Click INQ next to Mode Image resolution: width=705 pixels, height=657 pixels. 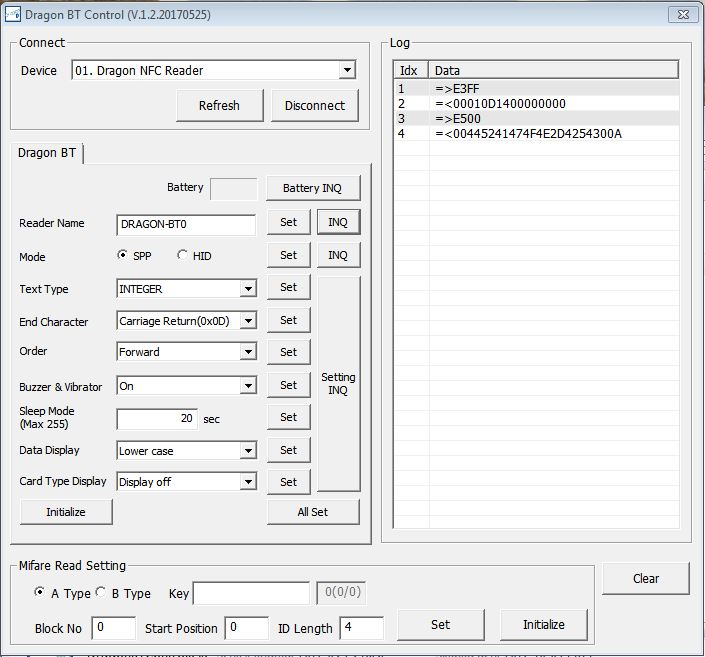pyautogui.click(x=338, y=255)
